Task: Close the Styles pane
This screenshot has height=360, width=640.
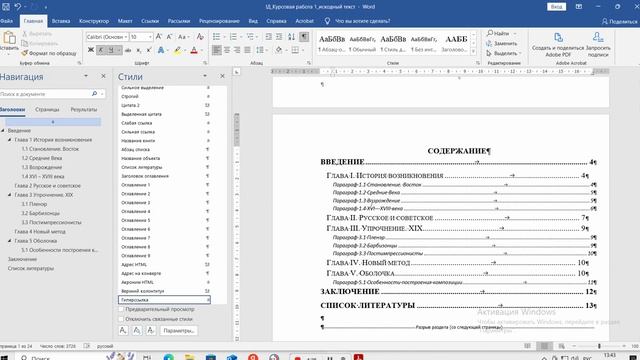Action: click(x=222, y=76)
